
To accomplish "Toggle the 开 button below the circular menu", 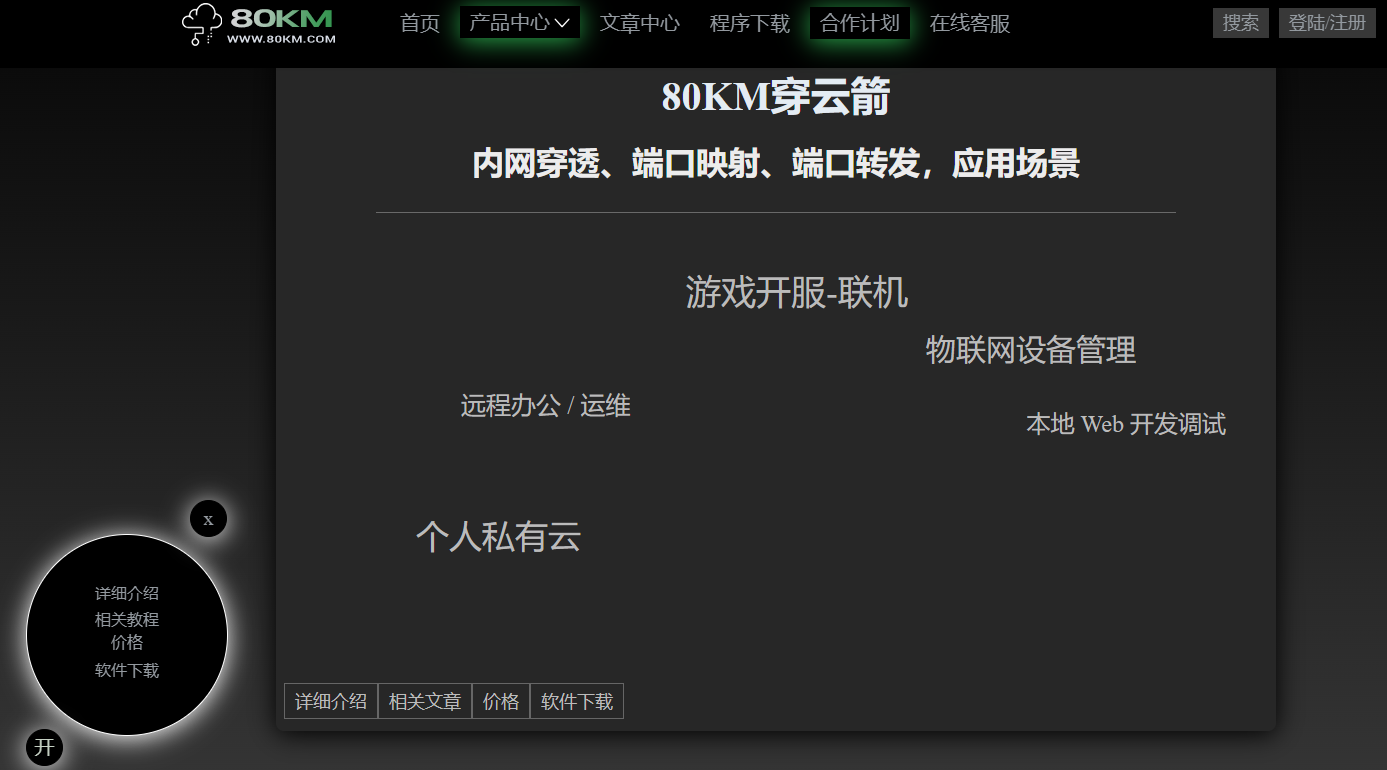I will pyautogui.click(x=44, y=747).
